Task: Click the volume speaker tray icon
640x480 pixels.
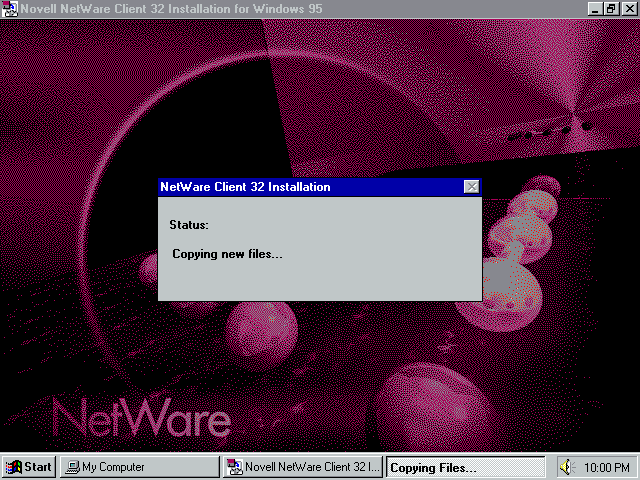Action: pyautogui.click(x=567, y=467)
